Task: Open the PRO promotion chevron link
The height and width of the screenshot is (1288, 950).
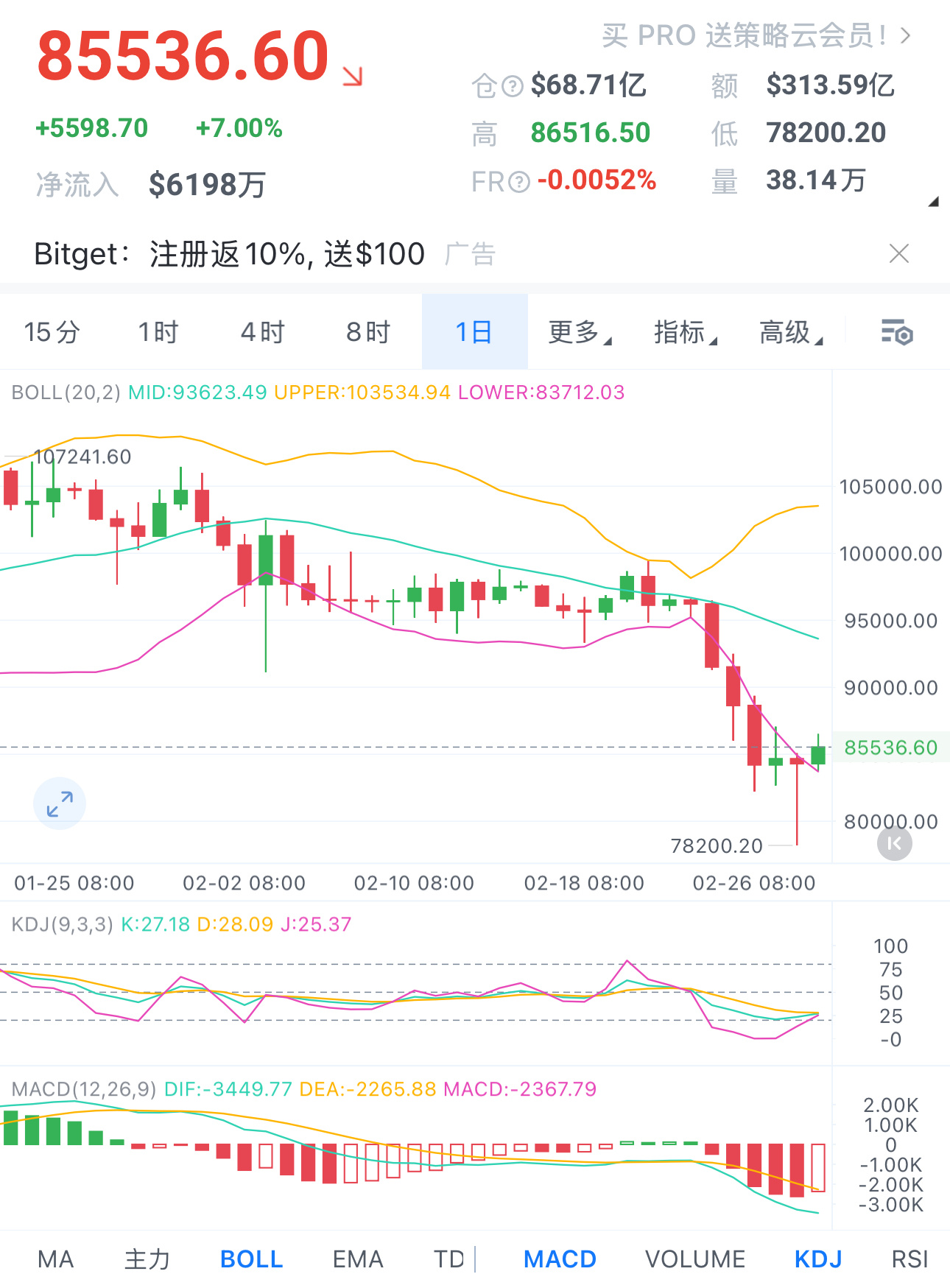Action: pyautogui.click(x=906, y=35)
